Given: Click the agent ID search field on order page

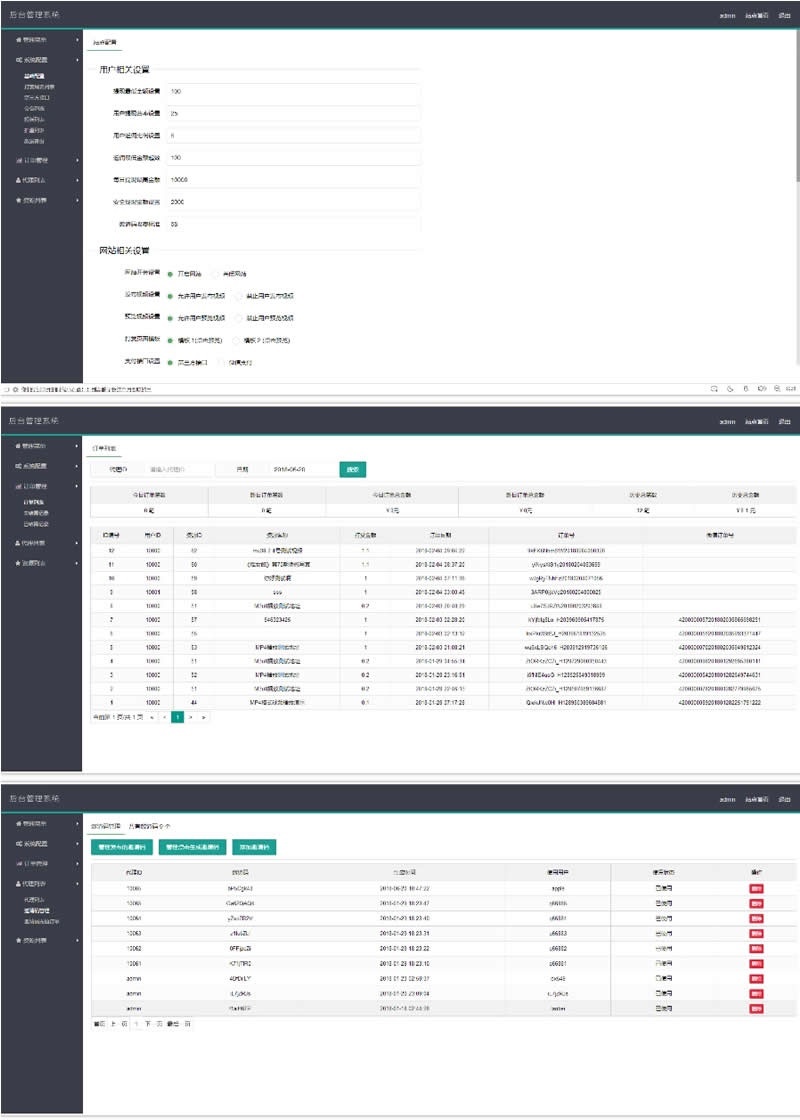Looking at the screenshot, I should (x=179, y=469).
